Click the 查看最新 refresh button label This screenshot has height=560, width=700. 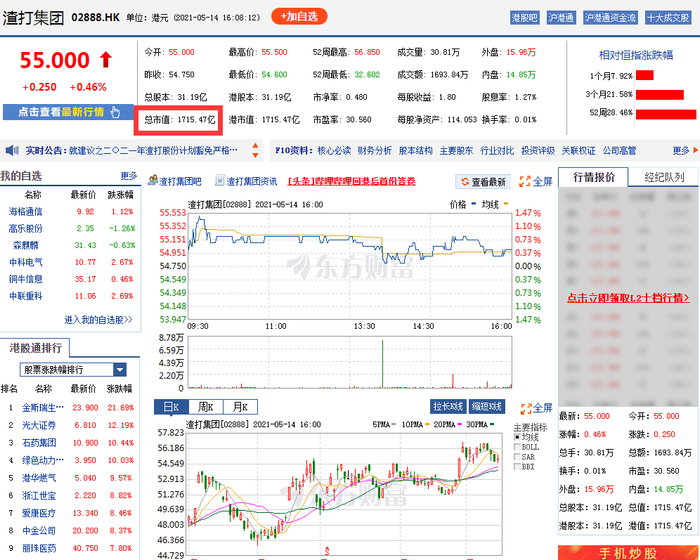point(488,182)
